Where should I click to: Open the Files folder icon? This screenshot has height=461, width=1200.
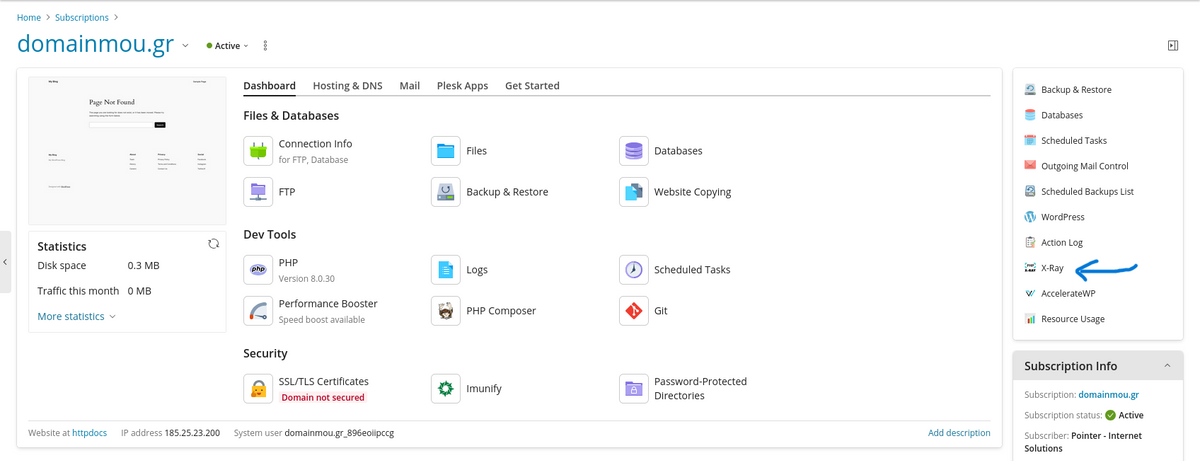tap(446, 151)
